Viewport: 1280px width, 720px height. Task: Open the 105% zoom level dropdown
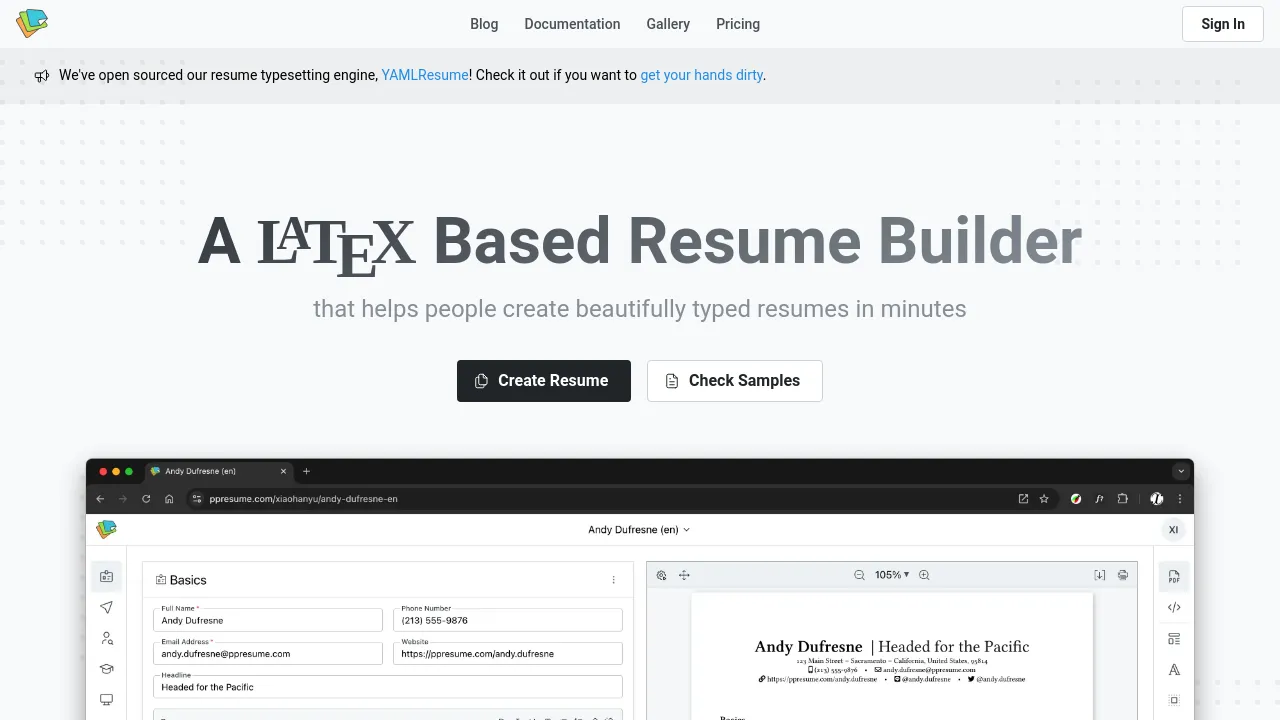pos(892,575)
